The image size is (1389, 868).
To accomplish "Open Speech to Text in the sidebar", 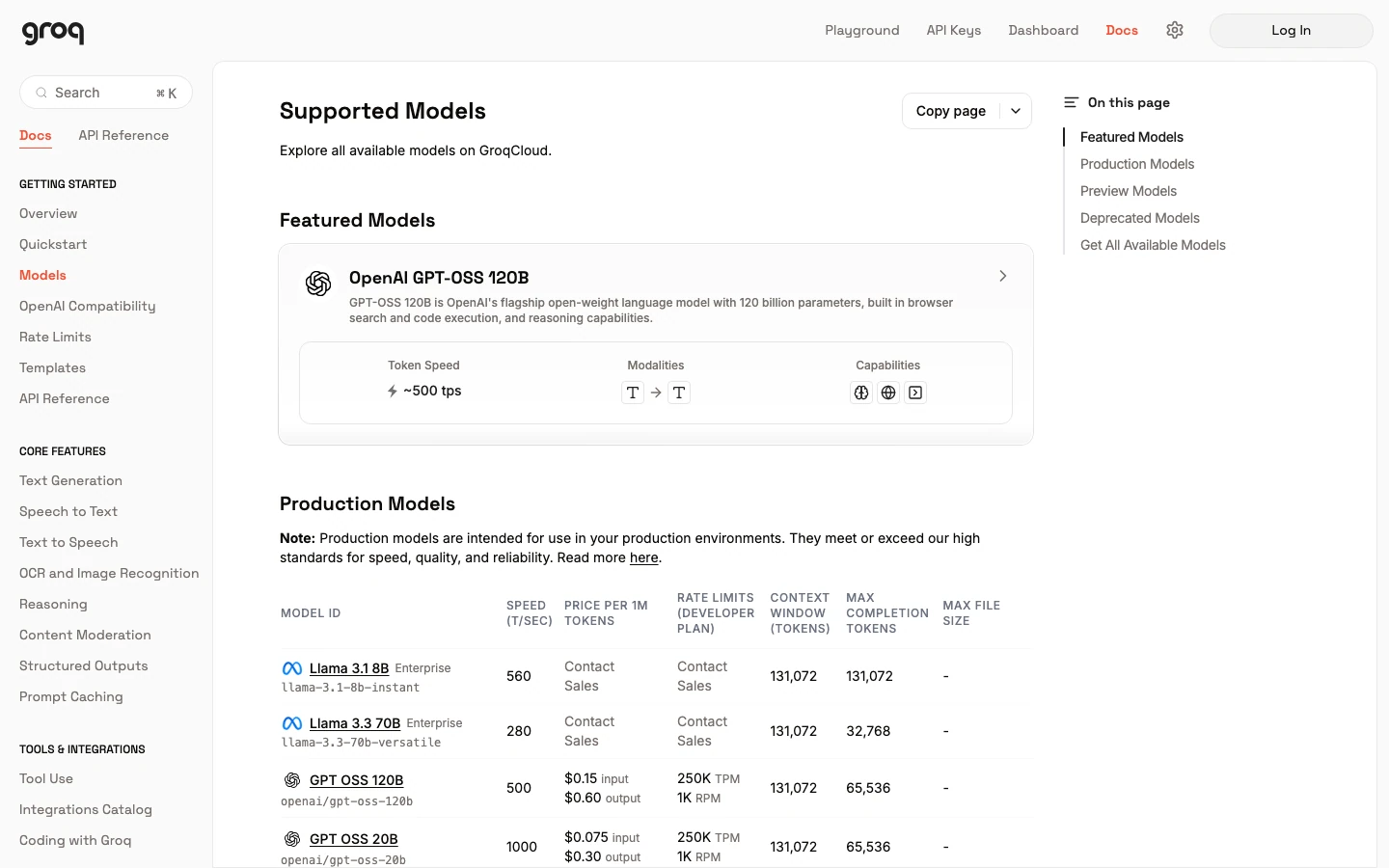I will (x=68, y=511).
